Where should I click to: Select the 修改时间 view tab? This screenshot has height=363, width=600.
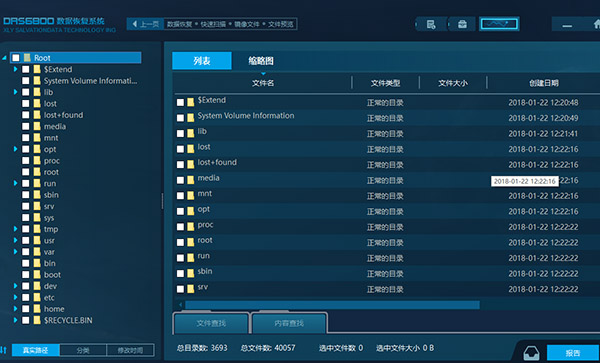pyautogui.click(x=130, y=350)
